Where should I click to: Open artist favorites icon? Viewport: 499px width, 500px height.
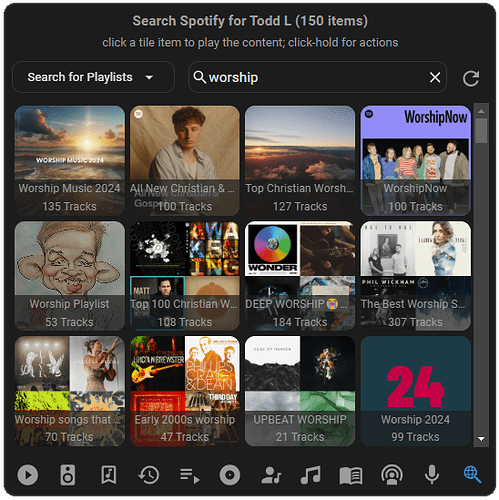pyautogui.click(x=270, y=475)
